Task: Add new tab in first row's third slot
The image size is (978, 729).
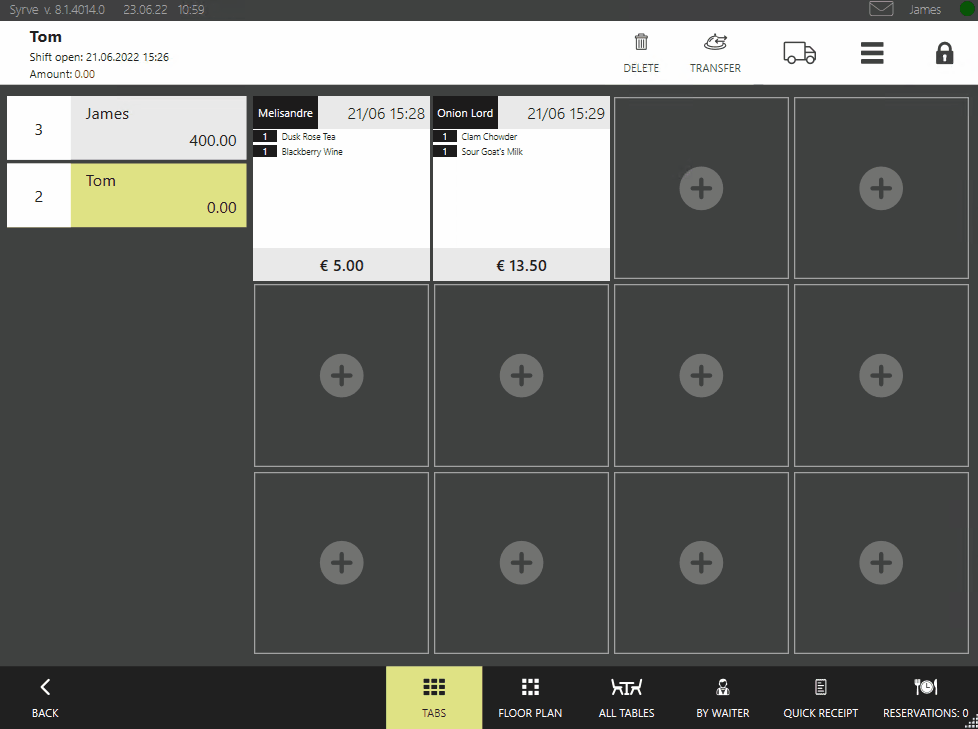Action: point(701,188)
